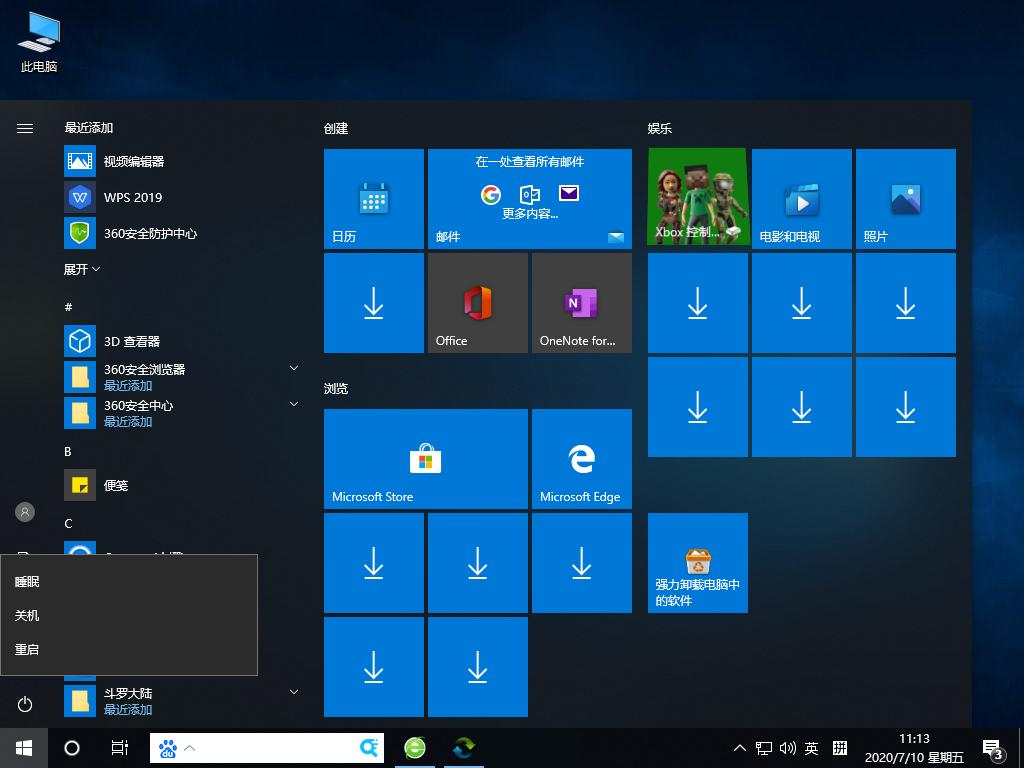Click inside the Baidu taskbar search box

(270, 748)
